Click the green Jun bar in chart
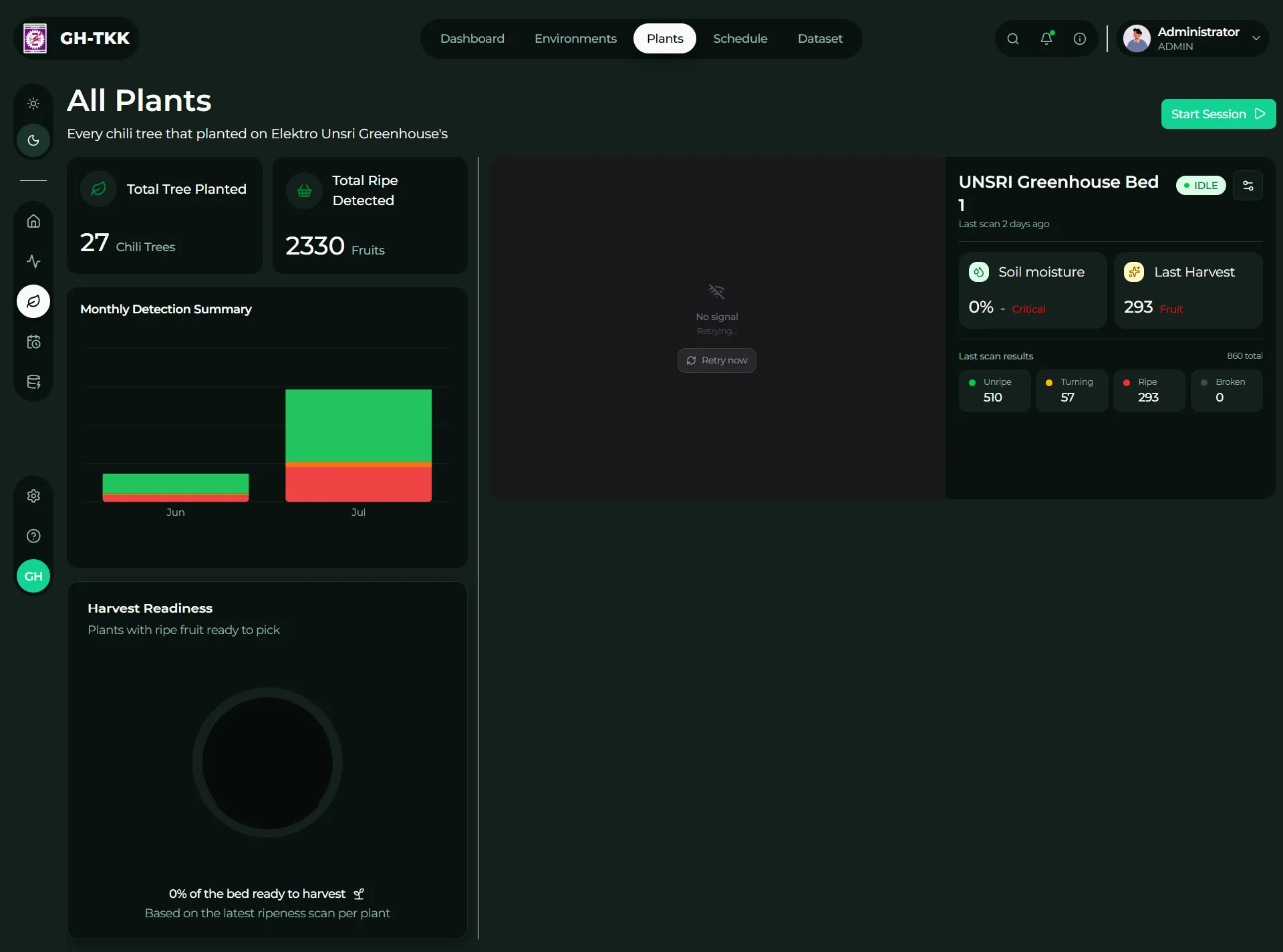This screenshot has width=1283, height=952. click(176, 484)
